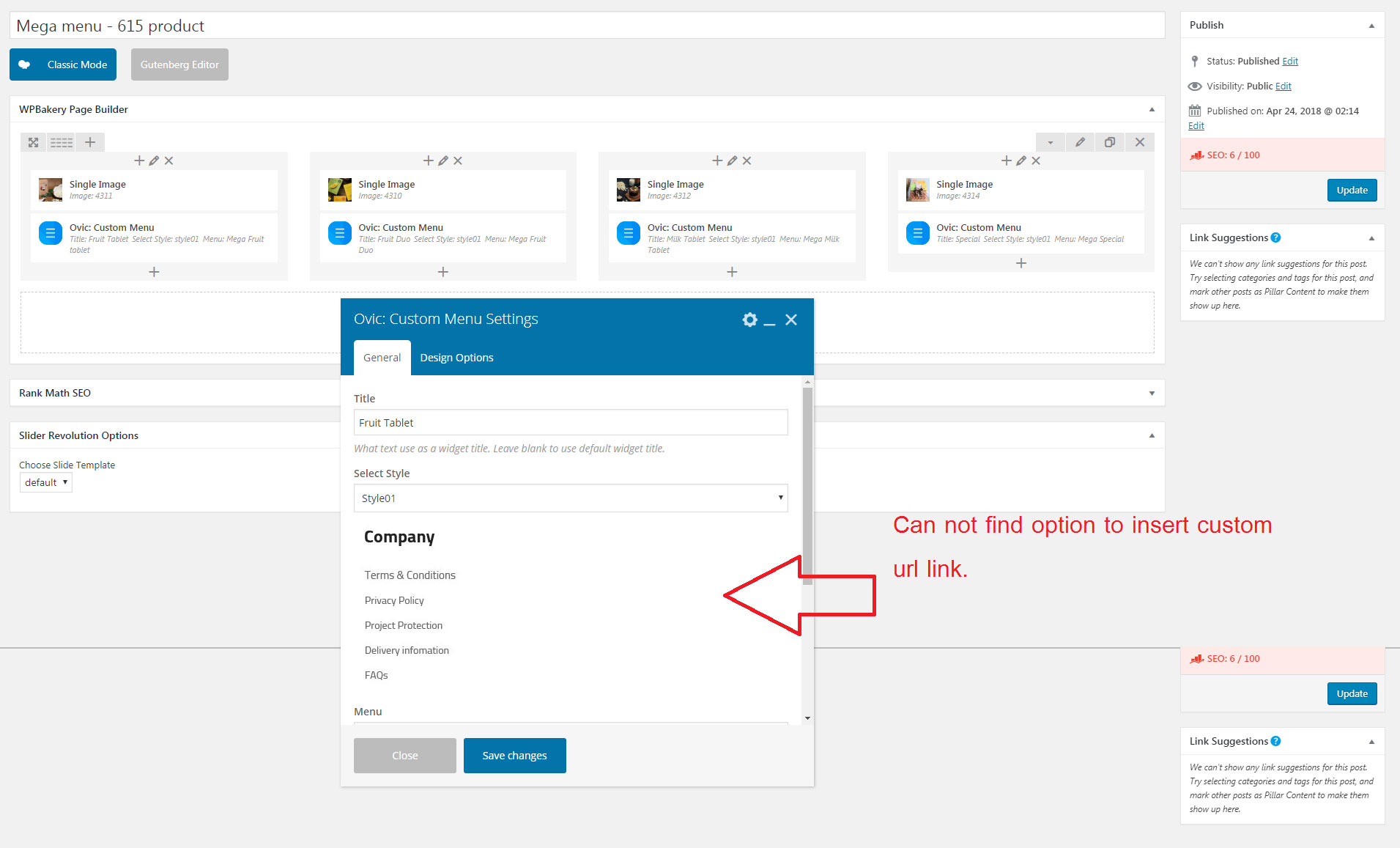Click Close button in dialog
This screenshot has width=1400, height=848.
coord(405,756)
